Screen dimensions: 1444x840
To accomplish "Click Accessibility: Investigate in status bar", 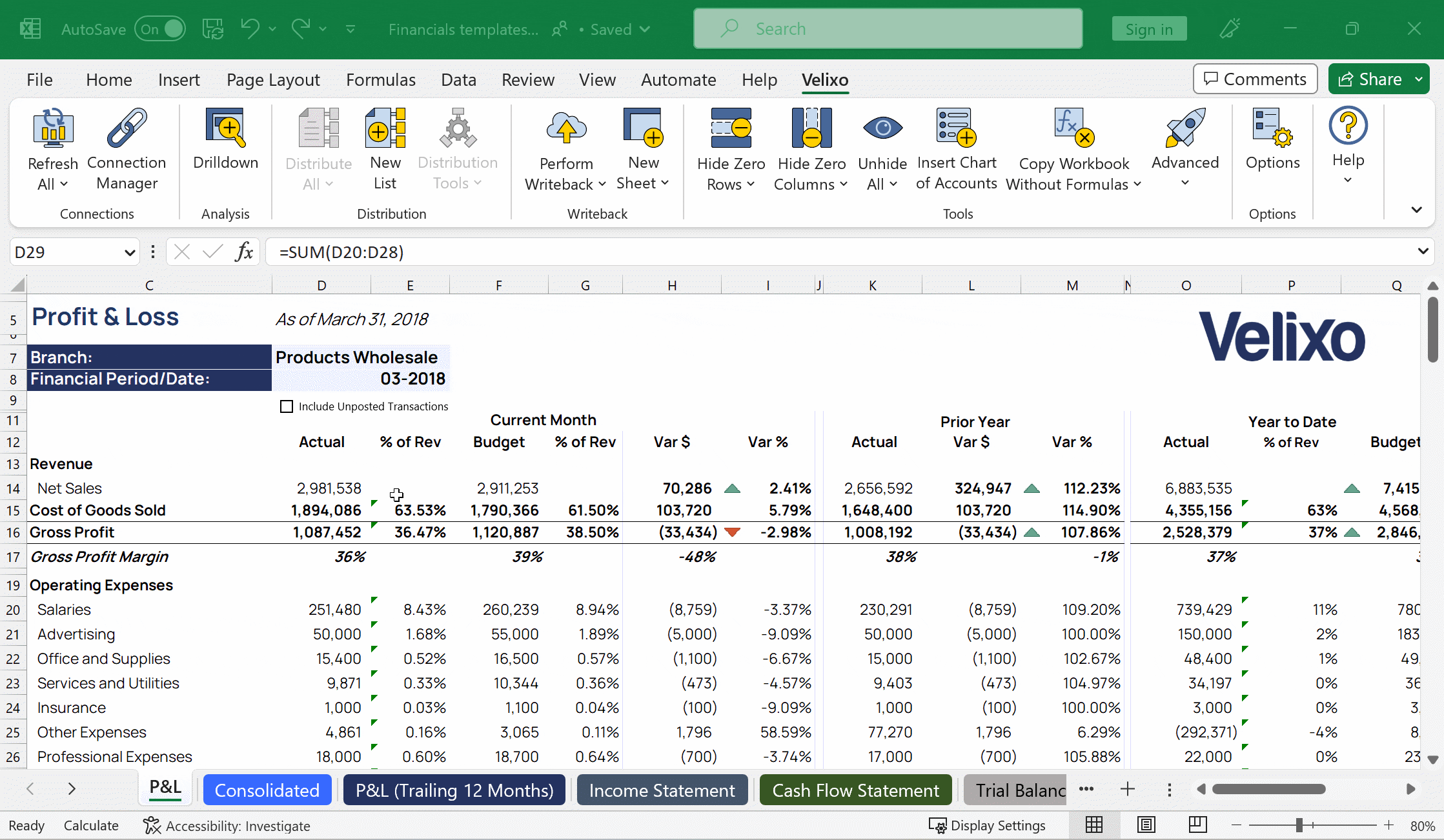I will tap(227, 826).
